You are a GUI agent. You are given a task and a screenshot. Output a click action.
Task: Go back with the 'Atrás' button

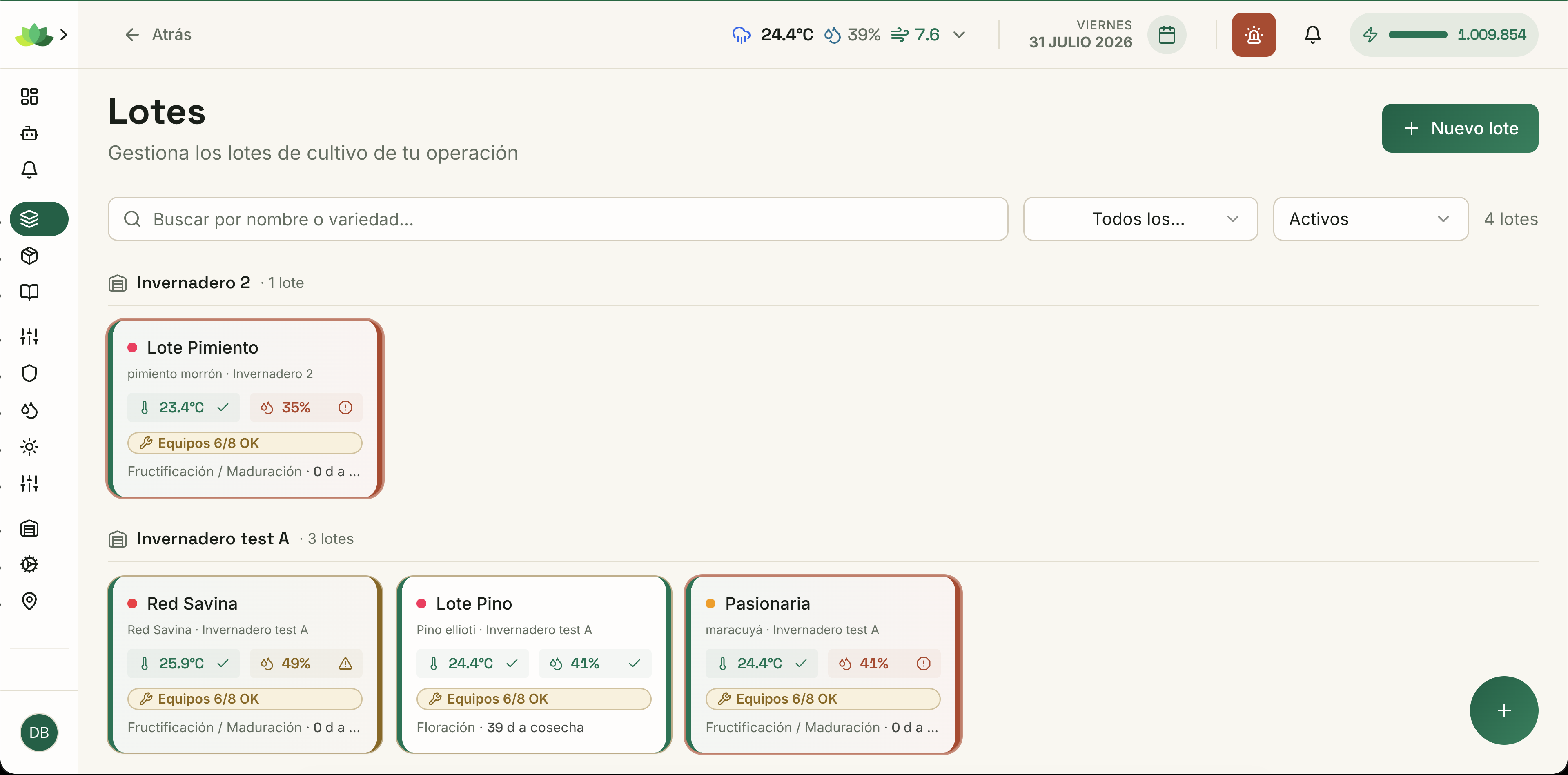tap(158, 35)
